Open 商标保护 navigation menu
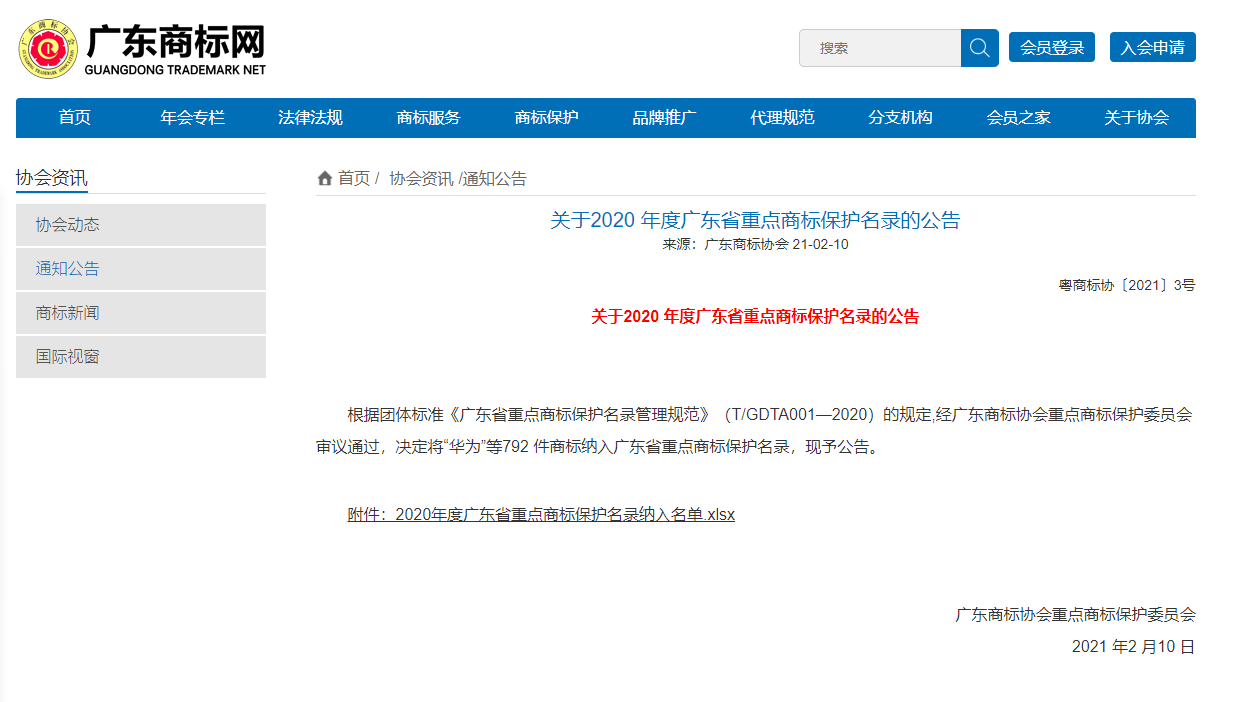 coord(547,118)
